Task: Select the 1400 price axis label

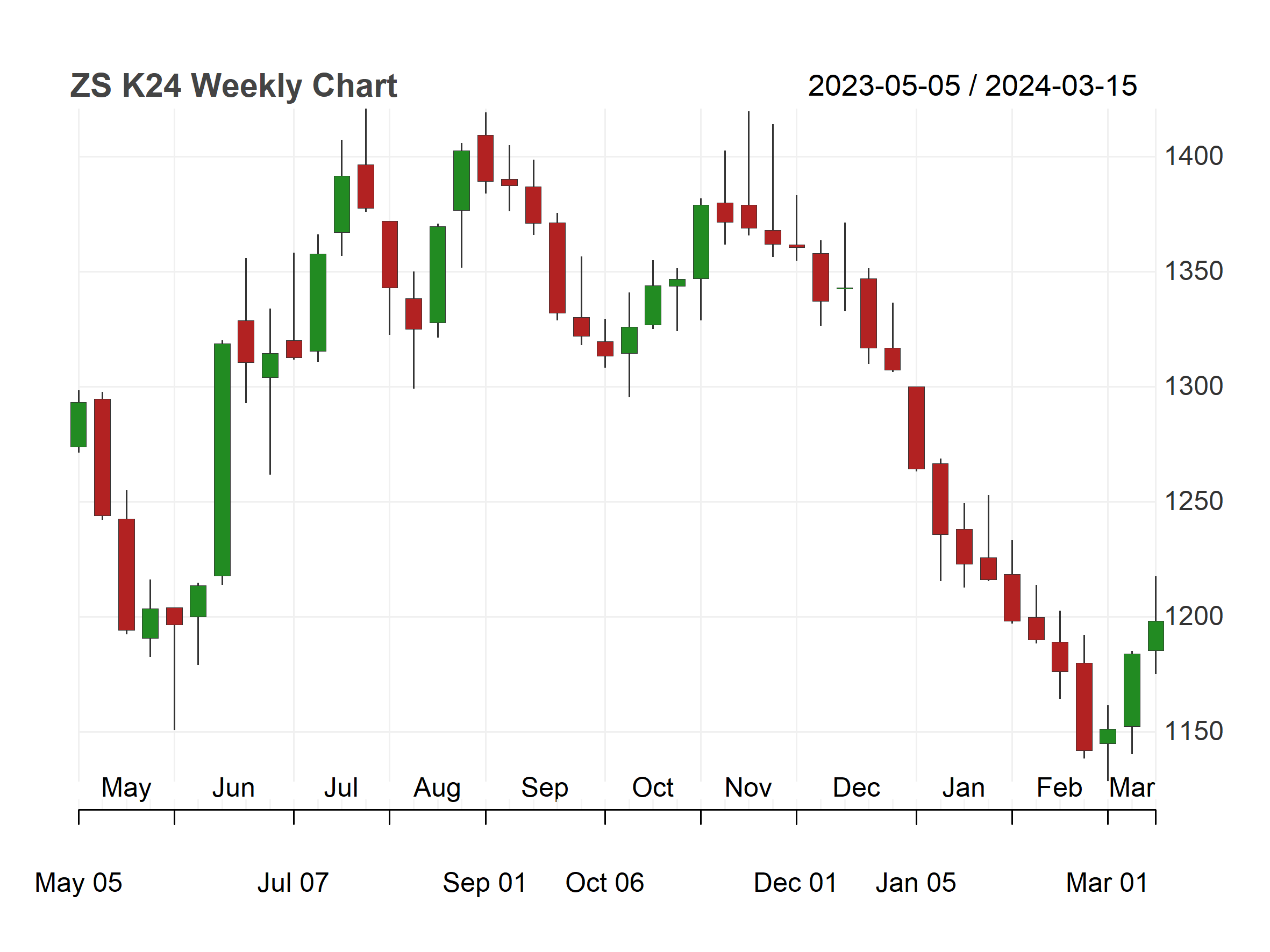Action: (x=1193, y=156)
